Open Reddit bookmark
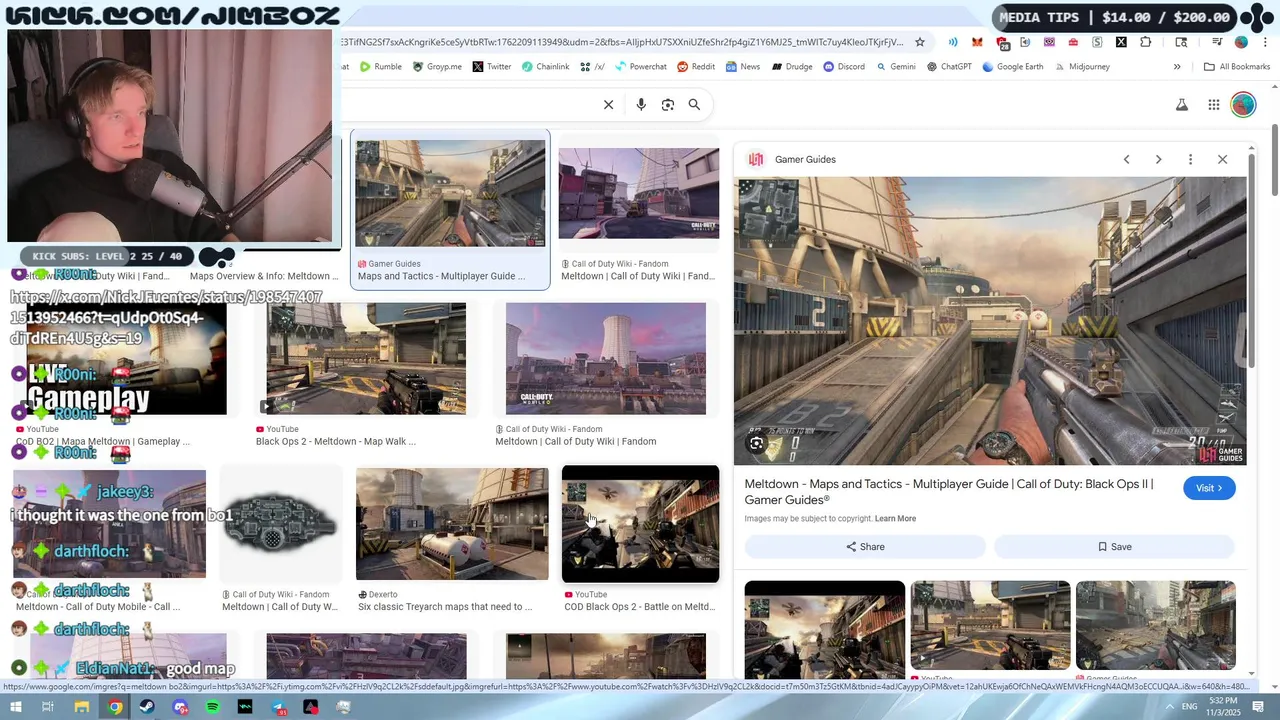The height and width of the screenshot is (720, 1280). click(696, 67)
